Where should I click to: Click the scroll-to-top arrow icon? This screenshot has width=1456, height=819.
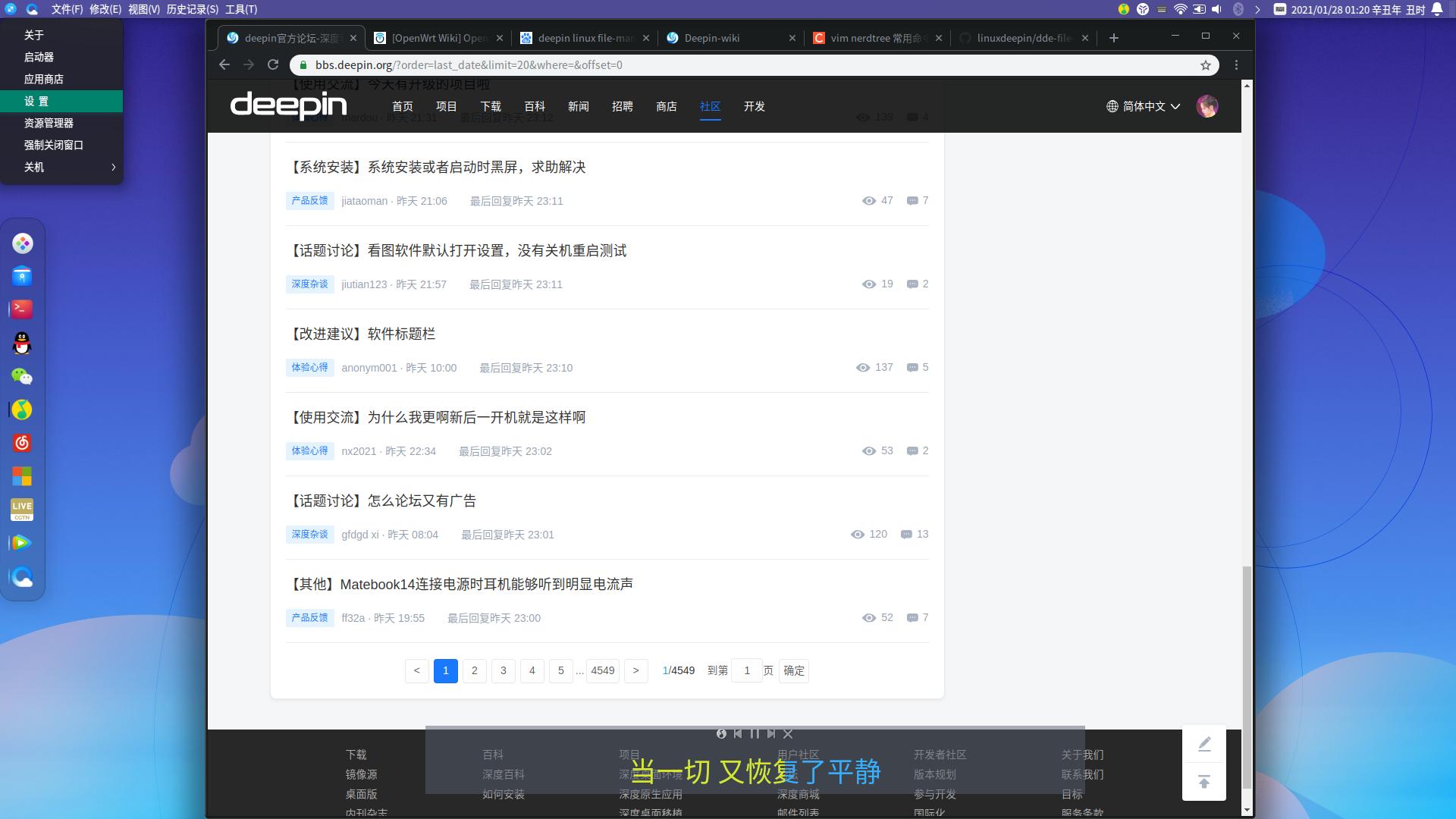(x=1204, y=782)
